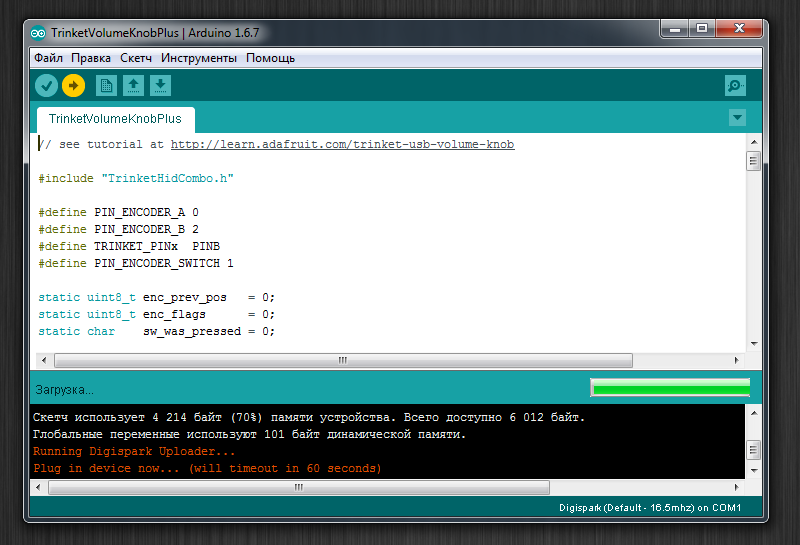
Task: Click the Upload arrow icon
Action: pos(73,86)
